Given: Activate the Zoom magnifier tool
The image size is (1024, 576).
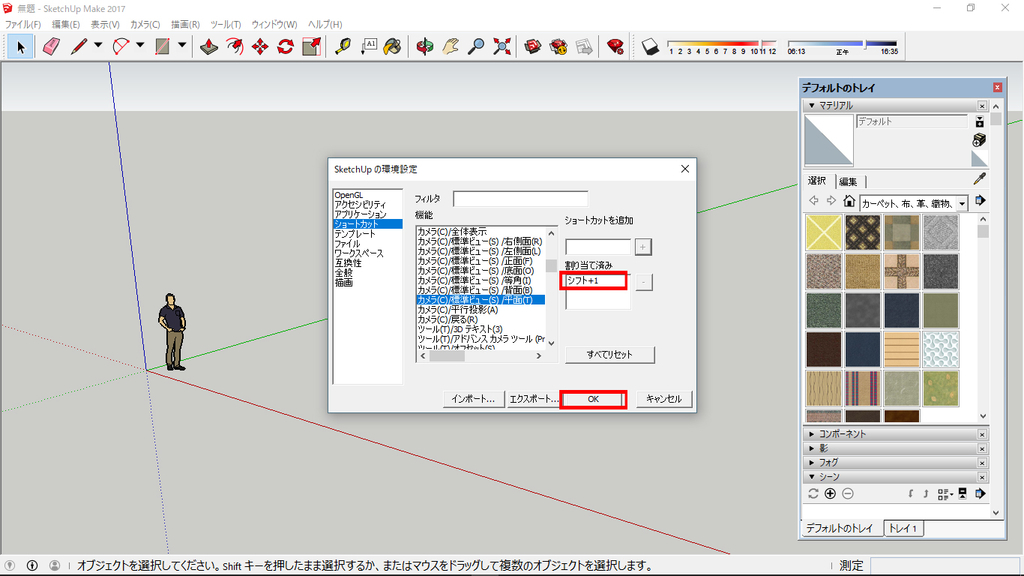Looking at the screenshot, I should (x=477, y=46).
